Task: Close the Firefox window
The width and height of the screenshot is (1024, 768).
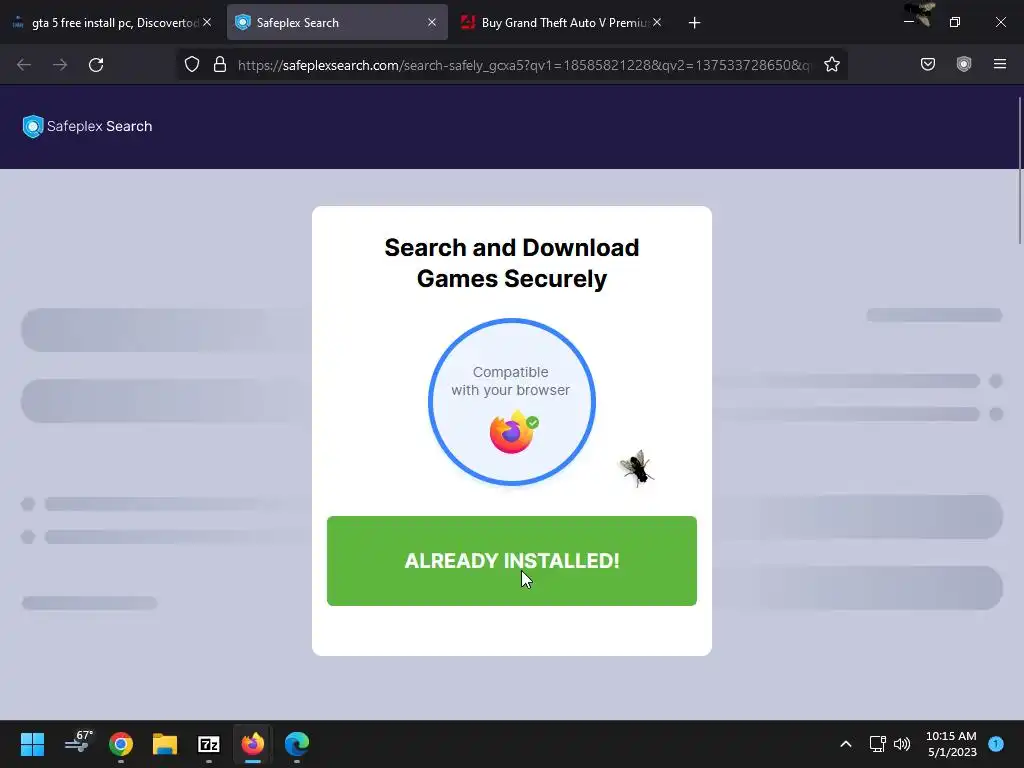Action: point(1000,22)
